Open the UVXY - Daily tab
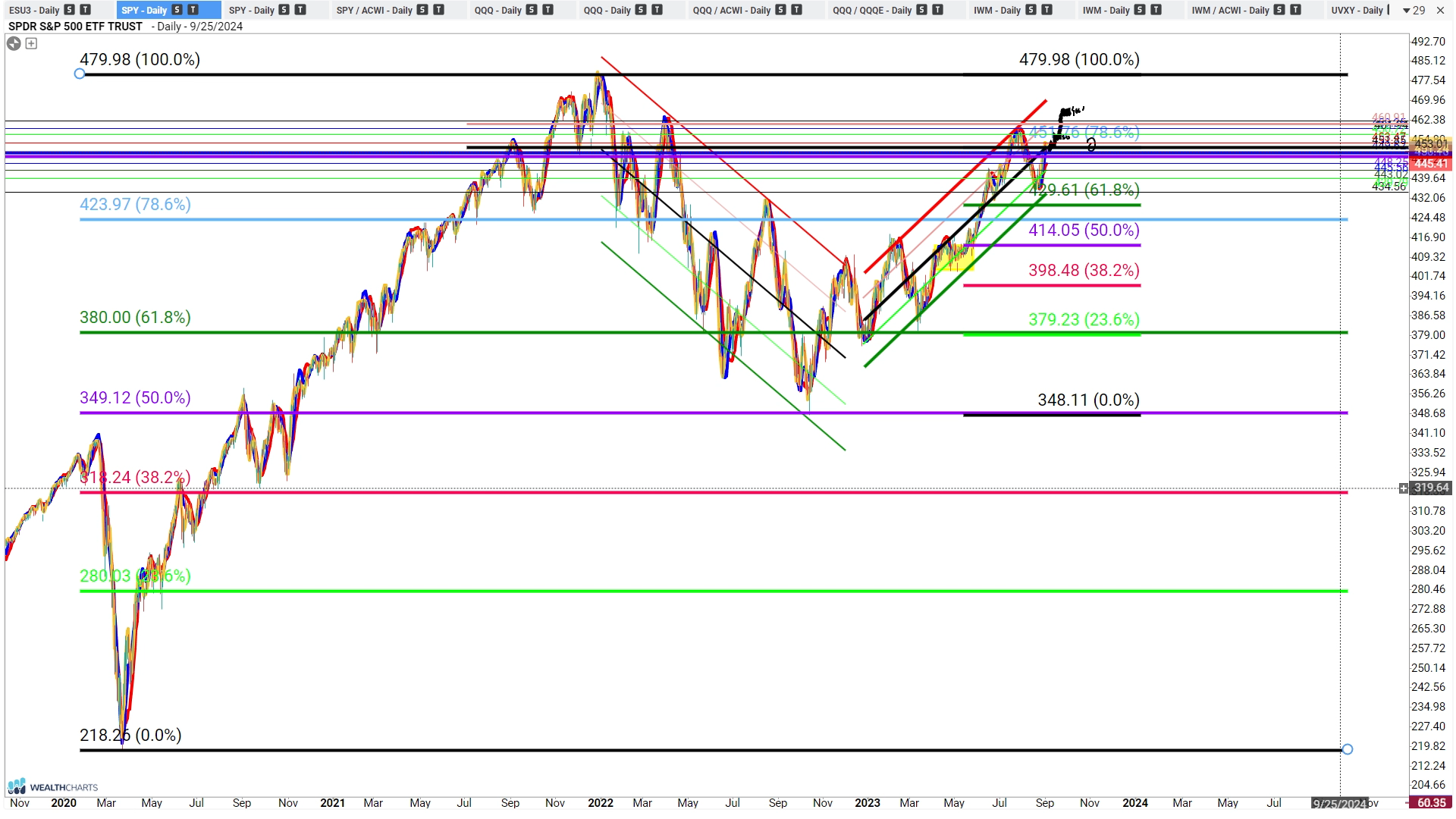The height and width of the screenshot is (819, 1456). (x=1357, y=10)
